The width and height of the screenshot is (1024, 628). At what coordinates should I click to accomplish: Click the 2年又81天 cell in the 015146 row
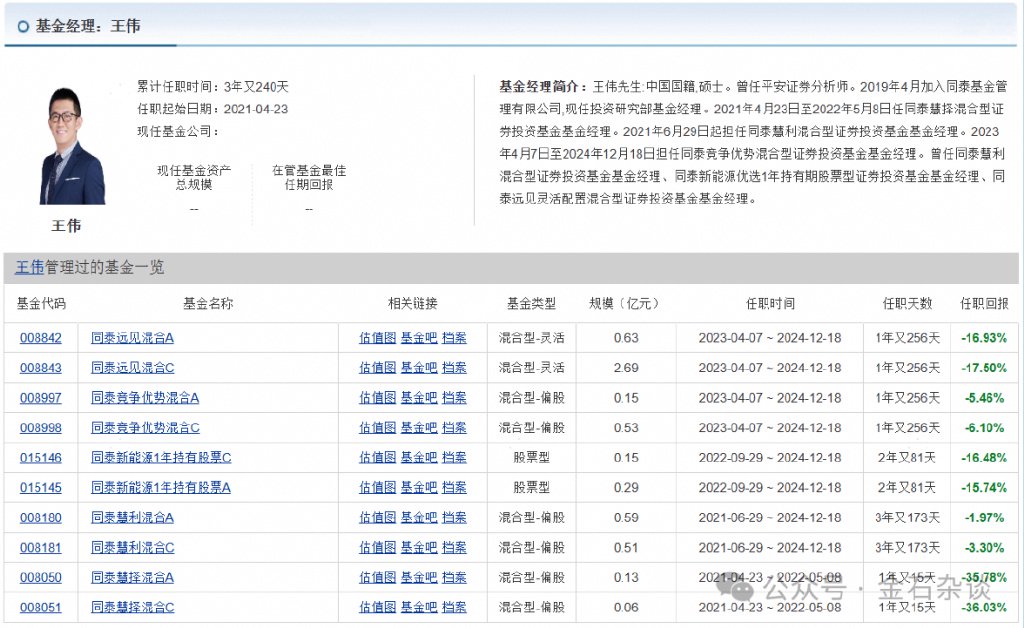[907, 458]
